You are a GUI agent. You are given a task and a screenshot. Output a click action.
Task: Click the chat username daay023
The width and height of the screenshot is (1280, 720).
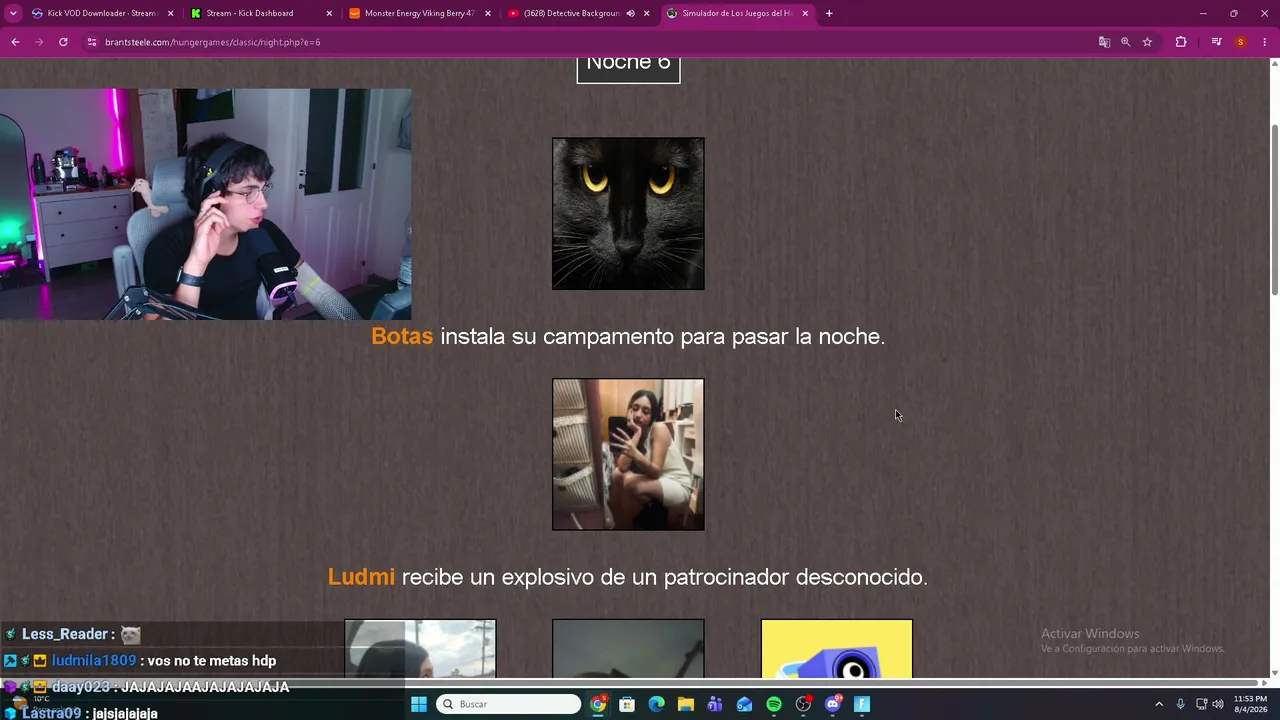tap(83, 687)
